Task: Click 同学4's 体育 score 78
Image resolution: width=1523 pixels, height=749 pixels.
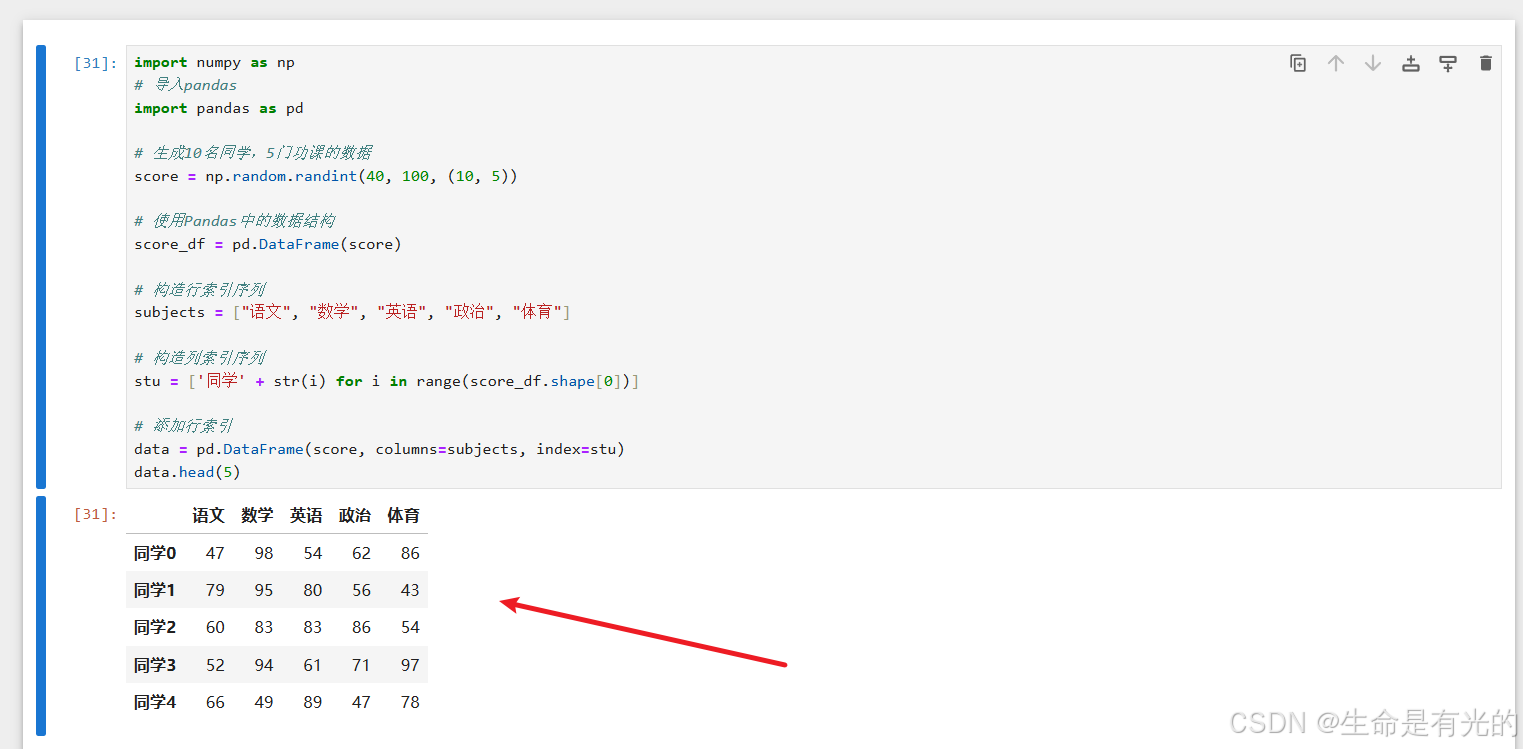Action: pos(410,702)
